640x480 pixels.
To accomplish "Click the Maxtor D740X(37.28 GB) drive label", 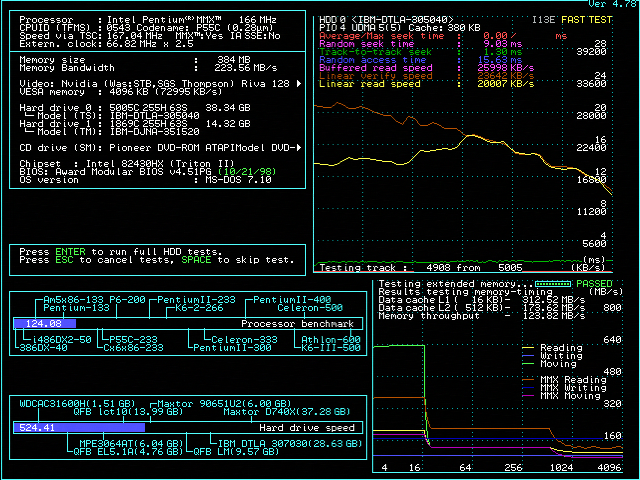I will tap(287, 412).
